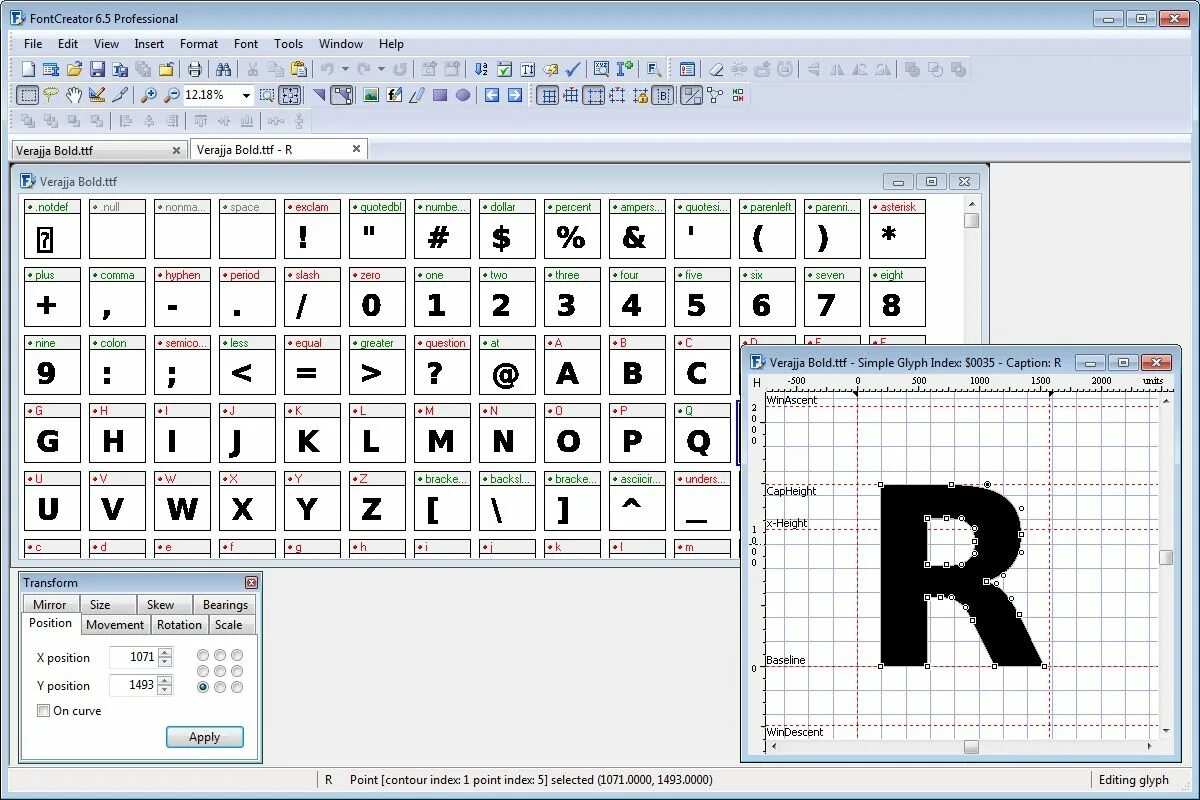Open the font in a new window icon
1200x800 pixels.
point(52,68)
